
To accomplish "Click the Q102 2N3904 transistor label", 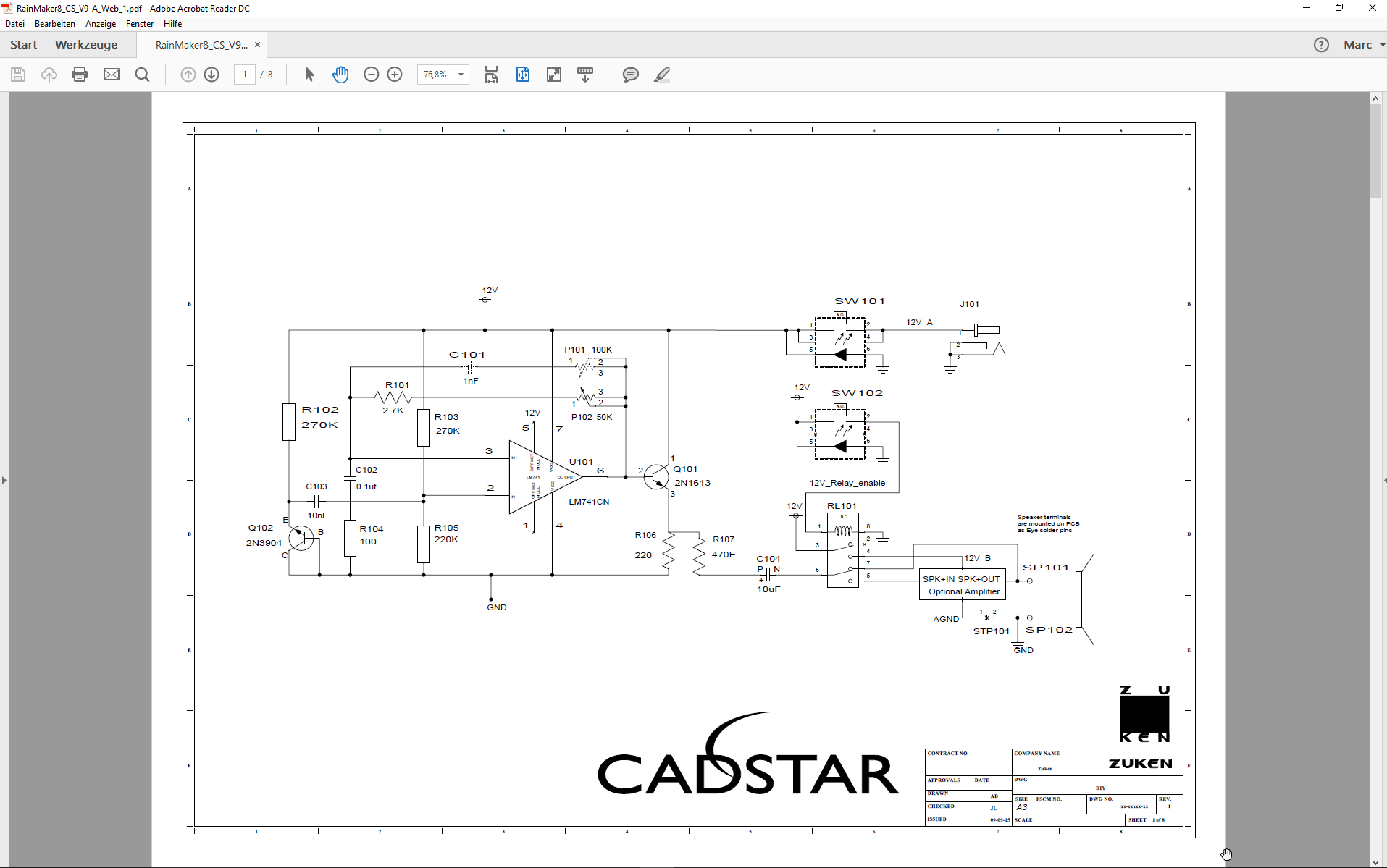I will click(264, 535).
